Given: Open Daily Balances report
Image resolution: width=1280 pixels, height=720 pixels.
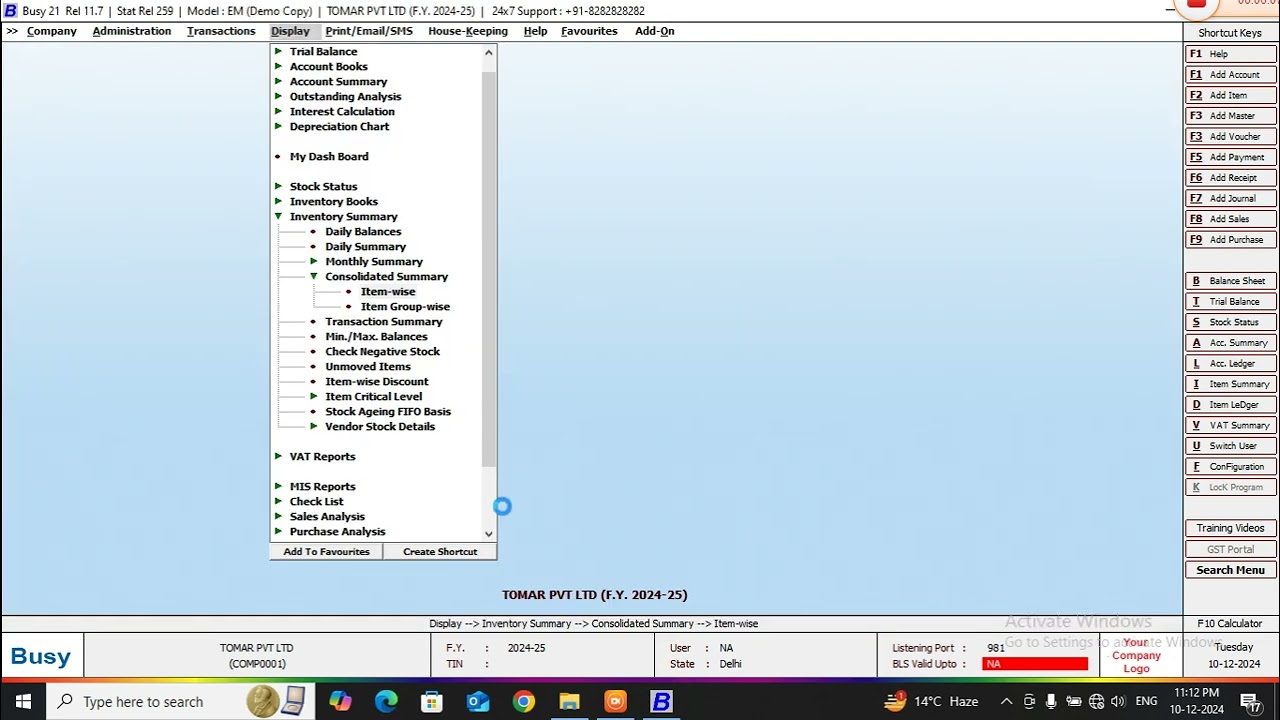Looking at the screenshot, I should [x=363, y=231].
